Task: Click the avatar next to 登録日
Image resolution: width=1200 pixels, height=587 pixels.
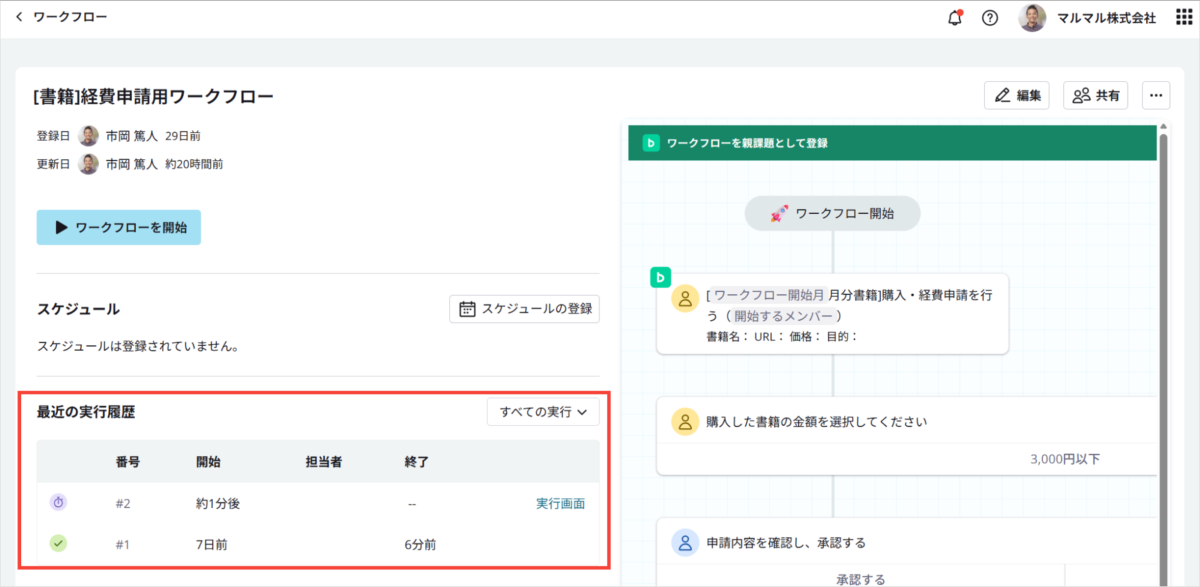Action: point(89,136)
